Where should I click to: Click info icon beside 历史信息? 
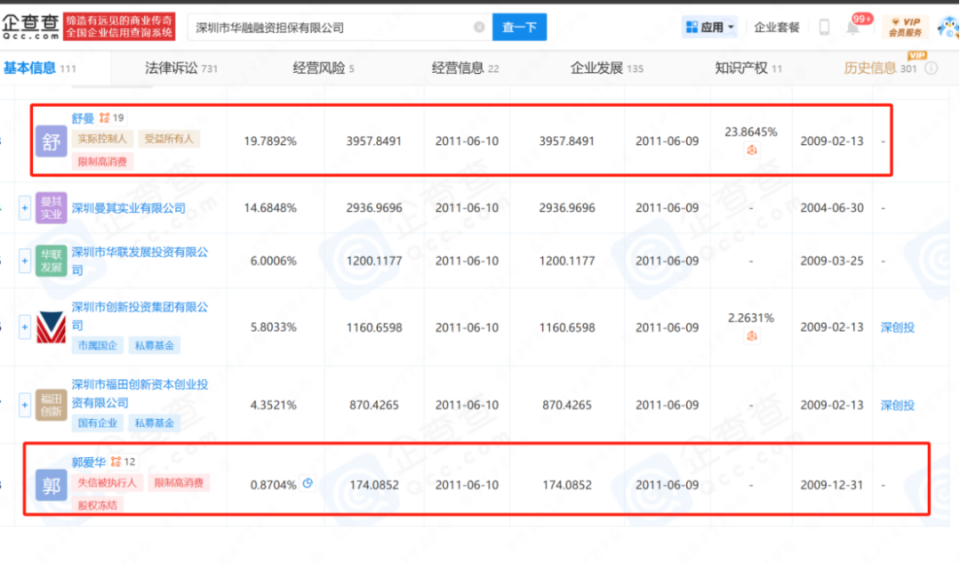(x=931, y=68)
